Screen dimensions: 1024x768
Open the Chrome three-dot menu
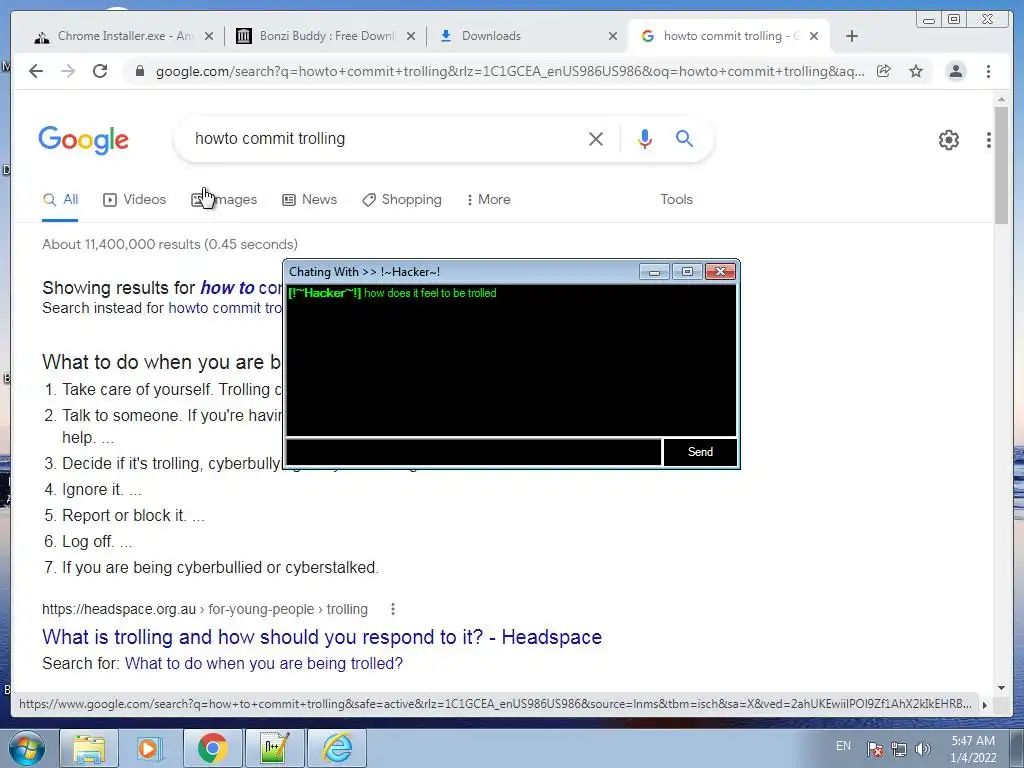pos(988,71)
